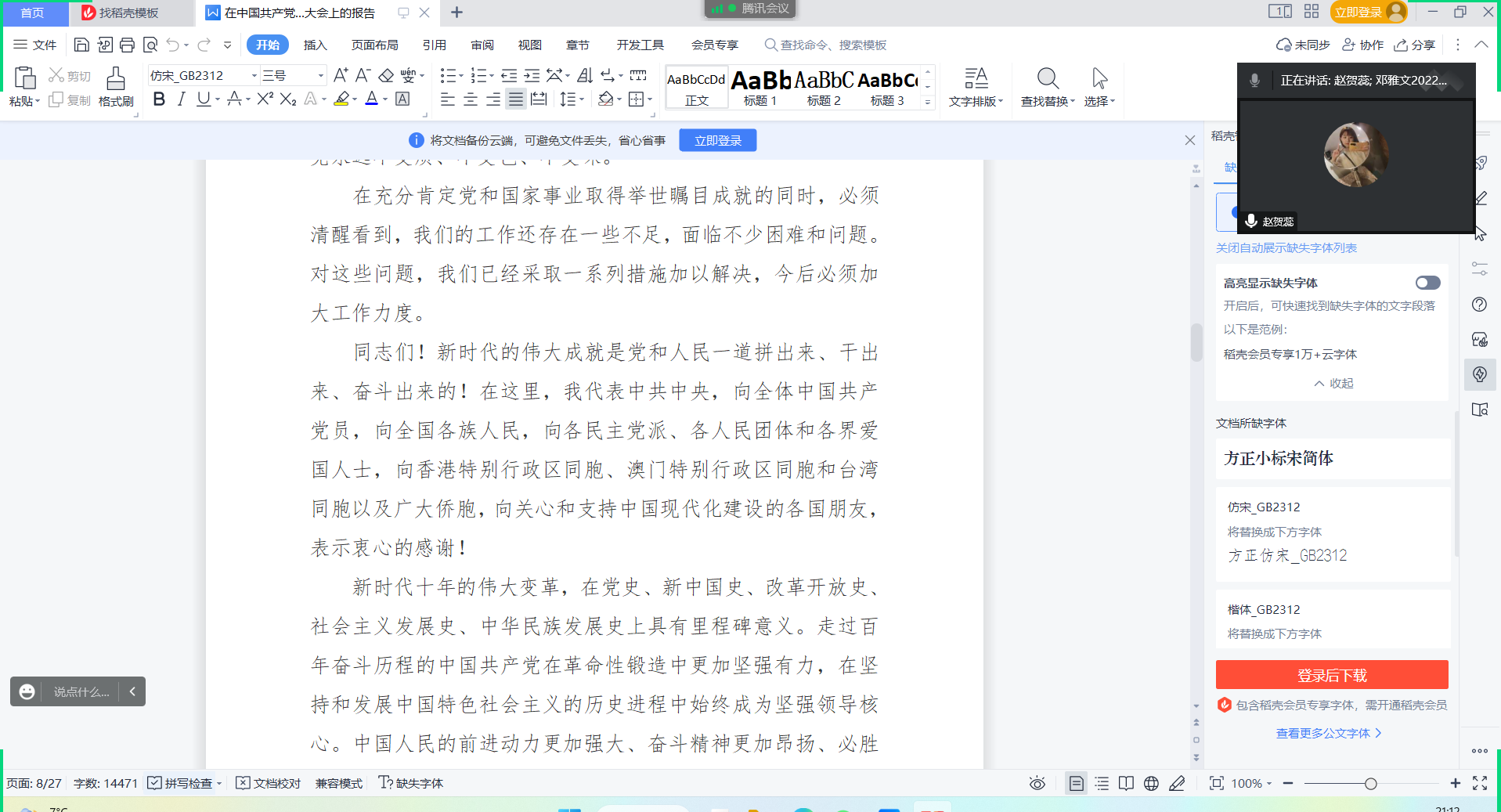Toggle Bold formatting
This screenshot has height=812, width=1501.
(159, 99)
